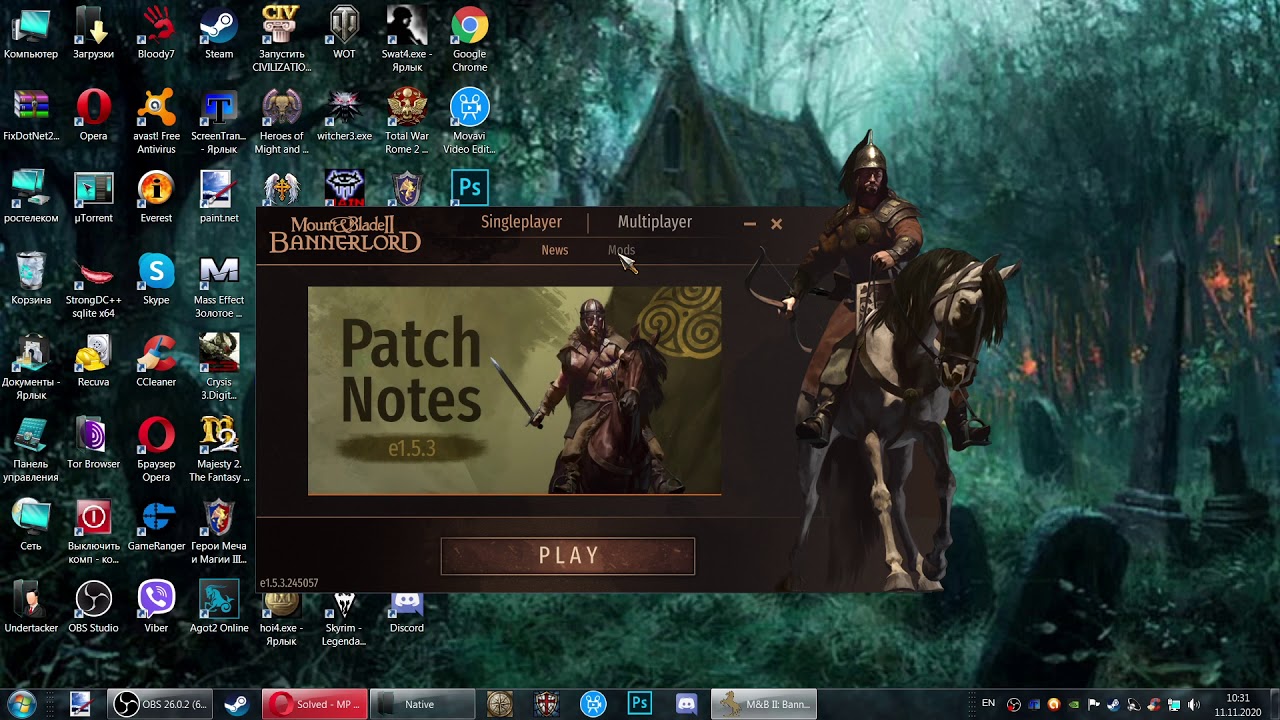The image size is (1280, 720).
Task: Switch to the Singleplayer tab
Action: [x=521, y=222]
